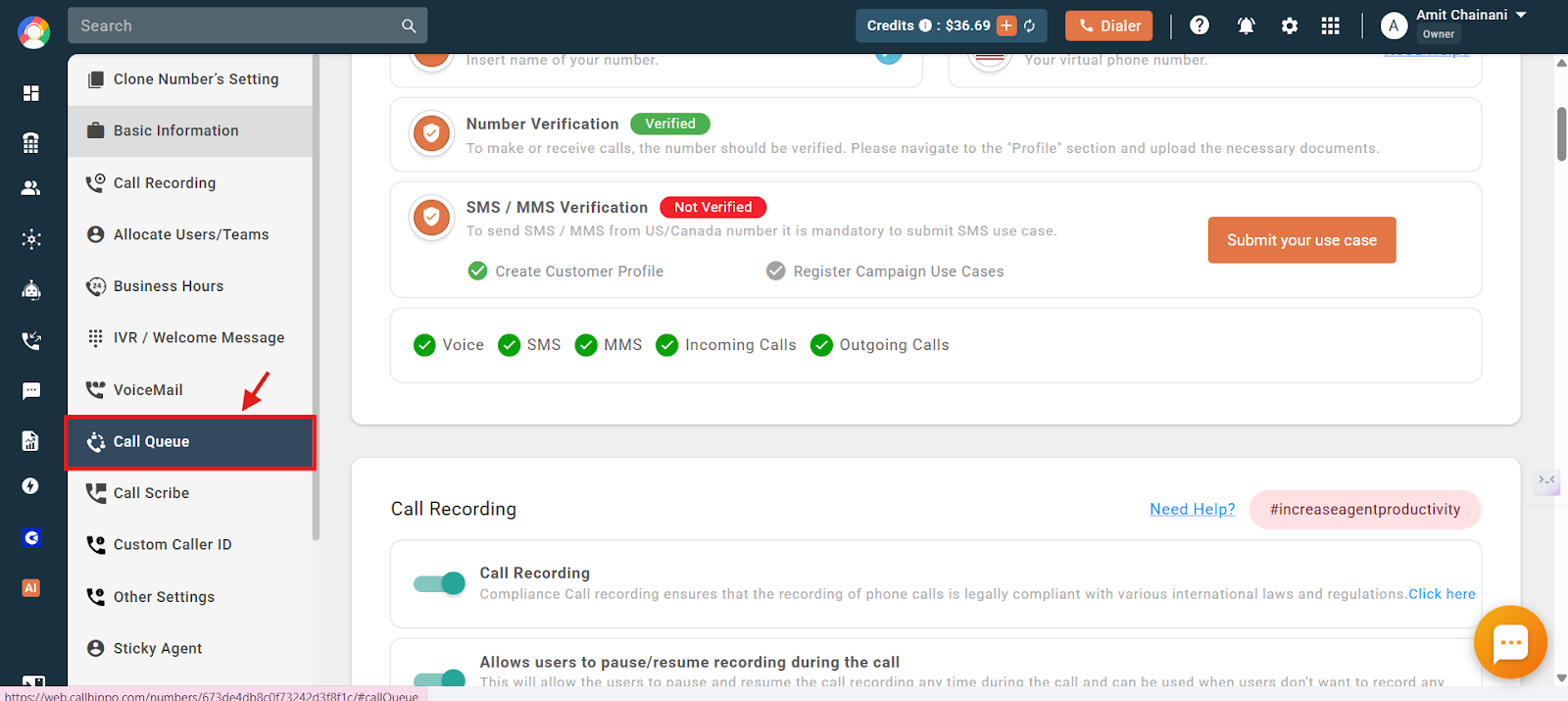Follow the Click here compliance link
Viewport: 1568px width, 701px height.
click(1442, 594)
